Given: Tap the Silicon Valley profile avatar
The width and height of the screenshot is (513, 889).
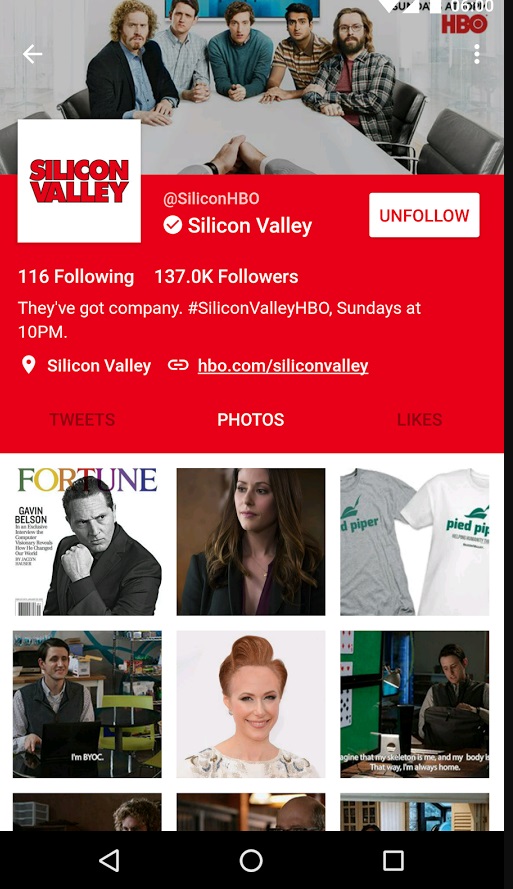Looking at the screenshot, I should (x=79, y=181).
